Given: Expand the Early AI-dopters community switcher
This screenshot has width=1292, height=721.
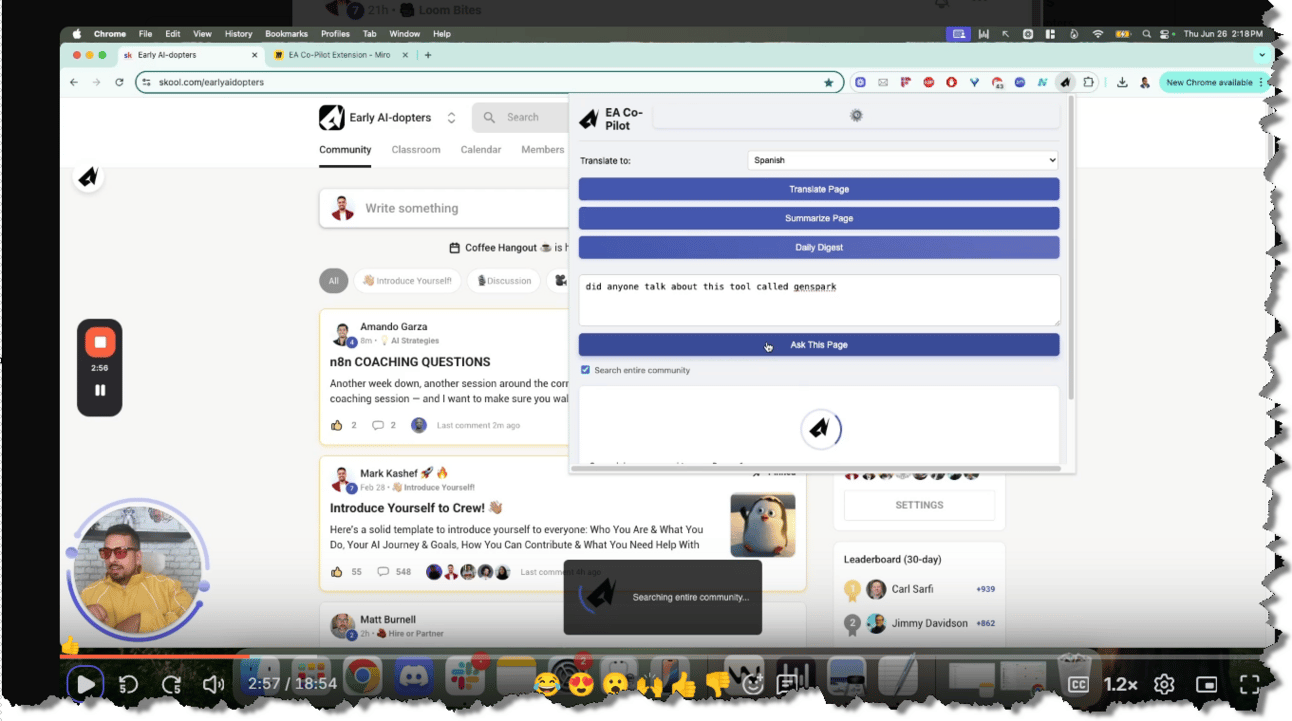Looking at the screenshot, I should pyautogui.click(x=451, y=118).
